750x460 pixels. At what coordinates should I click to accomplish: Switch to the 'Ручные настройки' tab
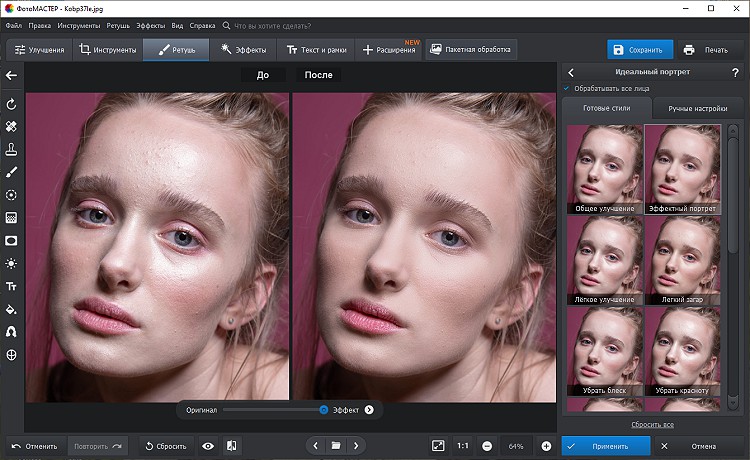(698, 108)
